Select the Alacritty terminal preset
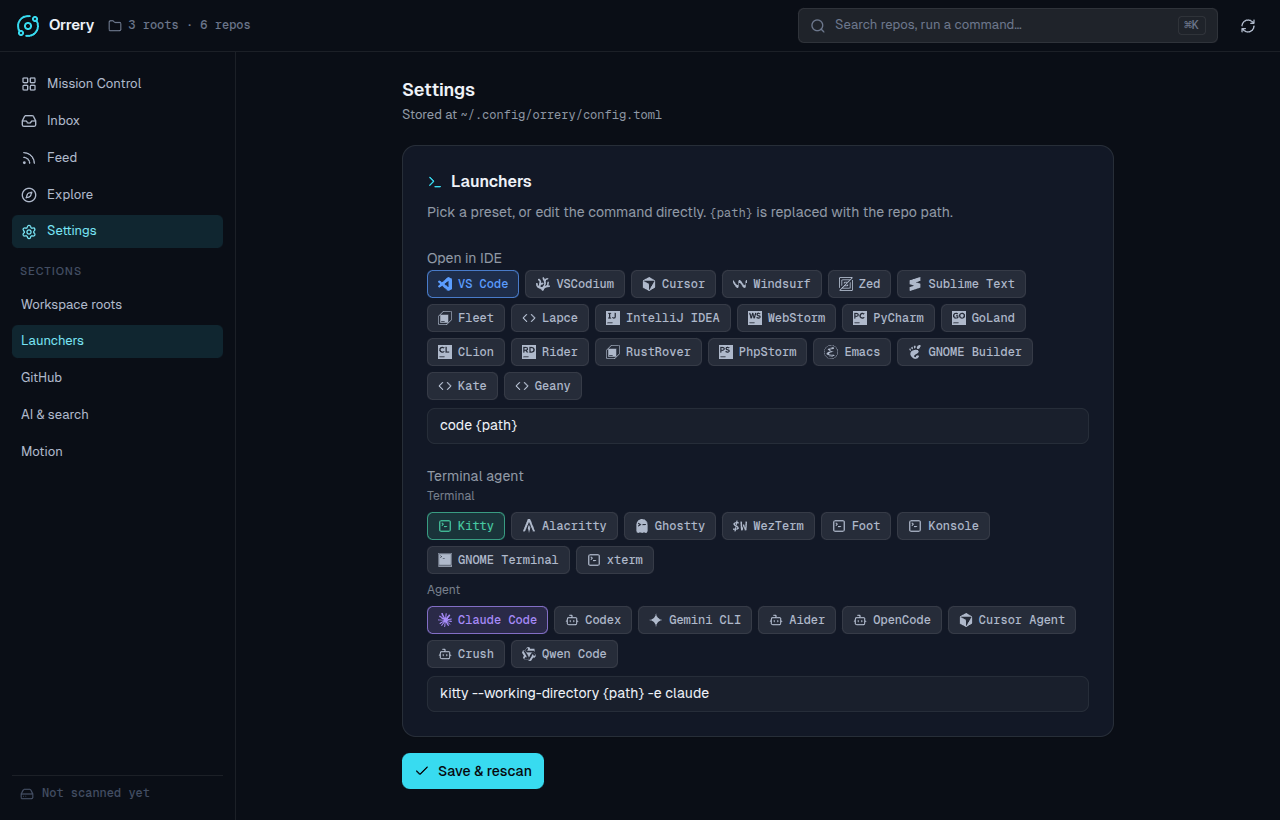 click(x=564, y=526)
